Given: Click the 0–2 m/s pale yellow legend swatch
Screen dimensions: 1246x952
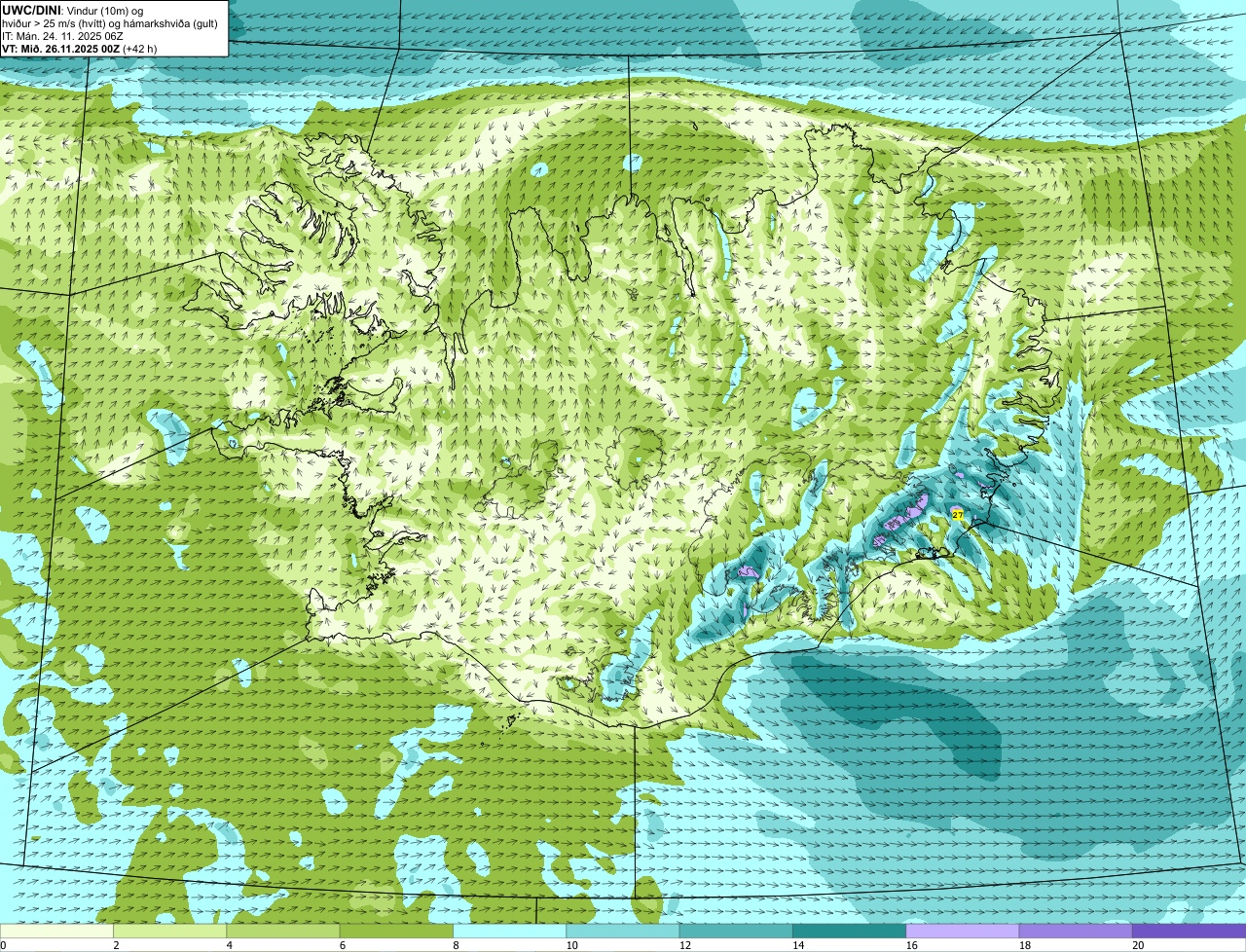Looking at the screenshot, I should point(56,931).
